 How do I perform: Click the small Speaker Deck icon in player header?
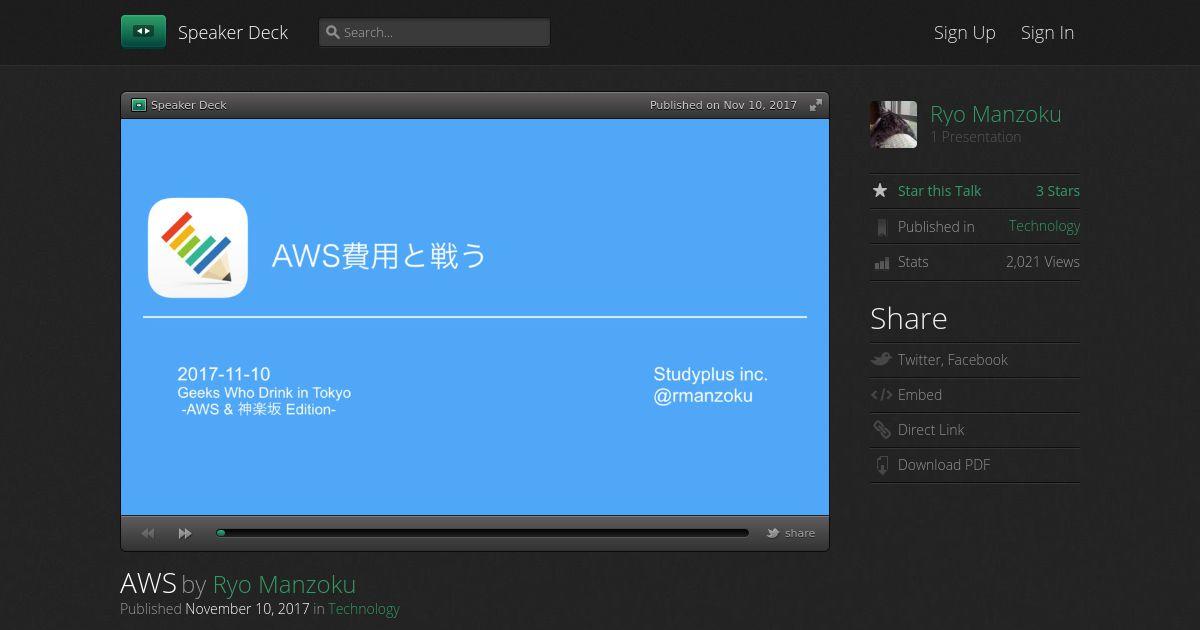click(x=139, y=105)
